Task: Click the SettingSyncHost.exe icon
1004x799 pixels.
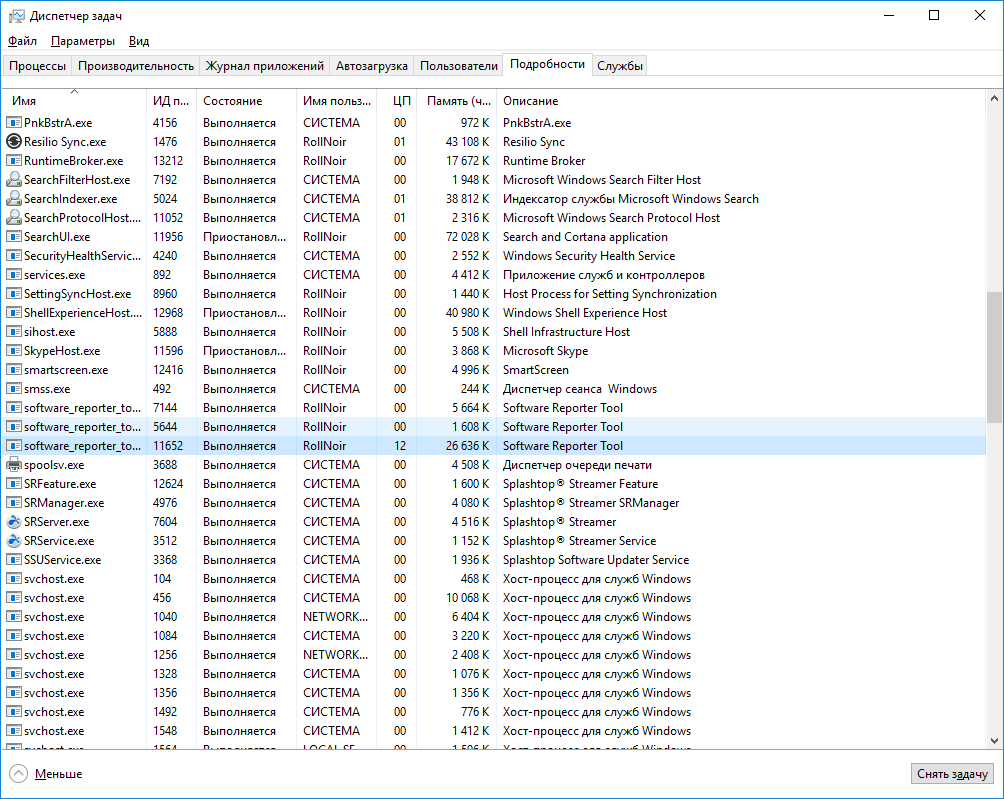Action: pyautogui.click(x=13, y=294)
